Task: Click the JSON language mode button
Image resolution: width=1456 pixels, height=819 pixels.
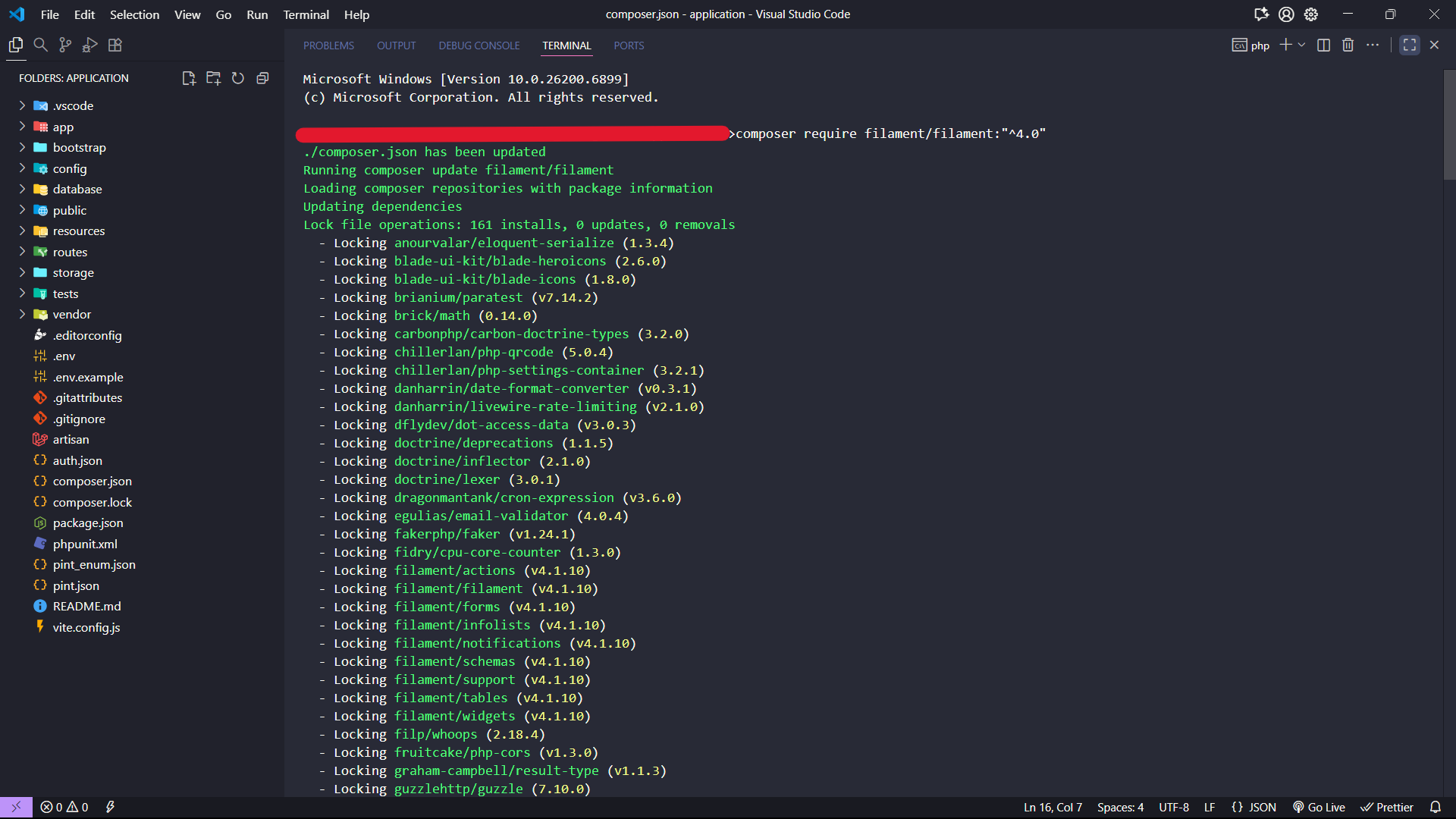Action: coord(1254,807)
